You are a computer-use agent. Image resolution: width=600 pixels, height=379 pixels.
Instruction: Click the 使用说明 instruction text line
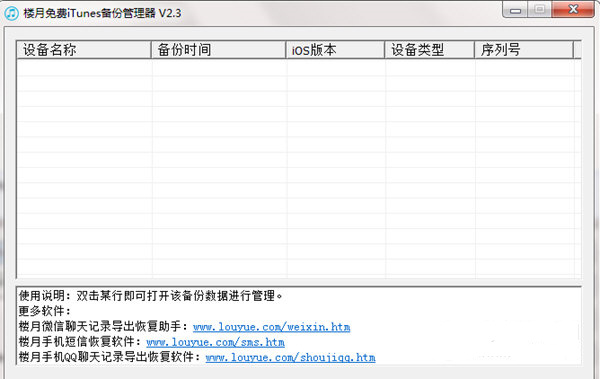(151, 296)
